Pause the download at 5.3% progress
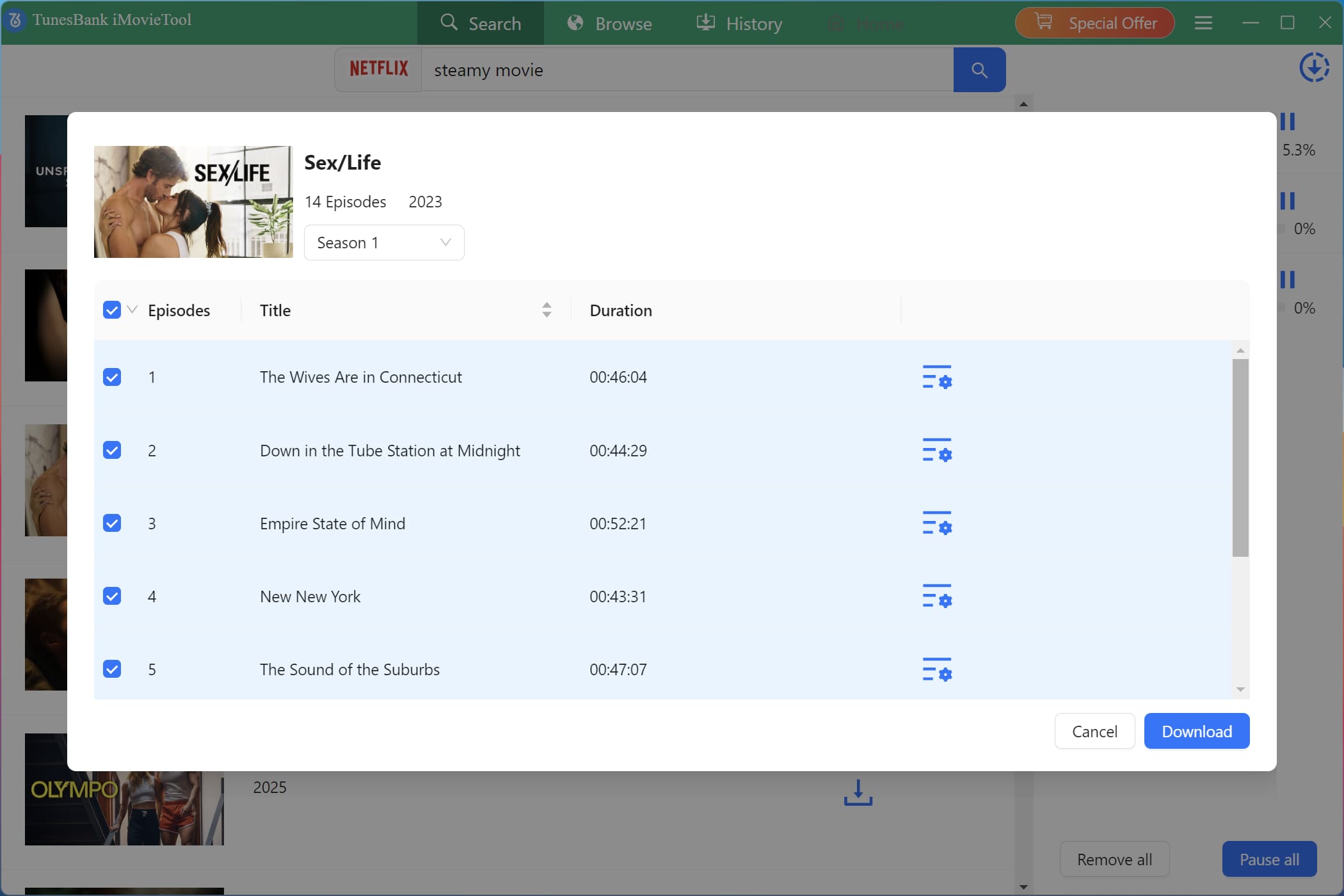1344x896 pixels. (x=1288, y=122)
